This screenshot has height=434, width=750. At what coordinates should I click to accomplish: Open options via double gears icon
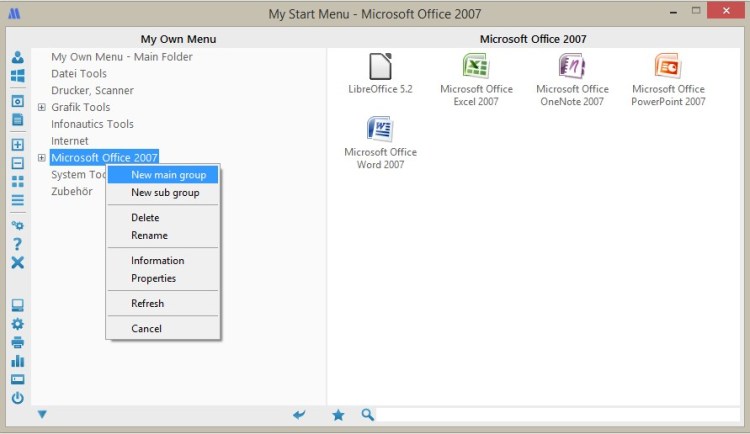[18, 225]
